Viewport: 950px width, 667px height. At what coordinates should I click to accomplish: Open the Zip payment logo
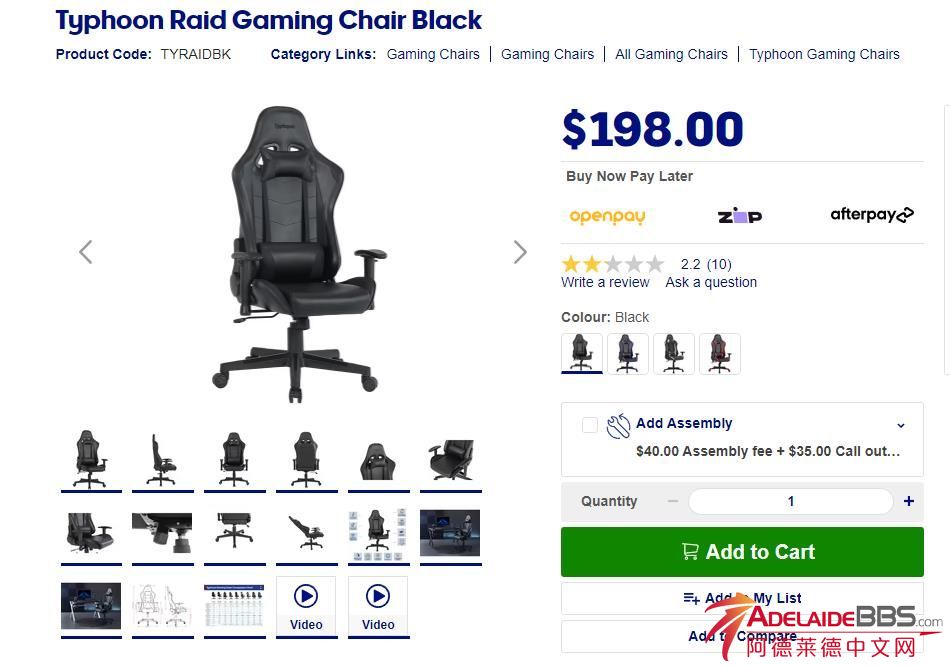[x=740, y=215]
